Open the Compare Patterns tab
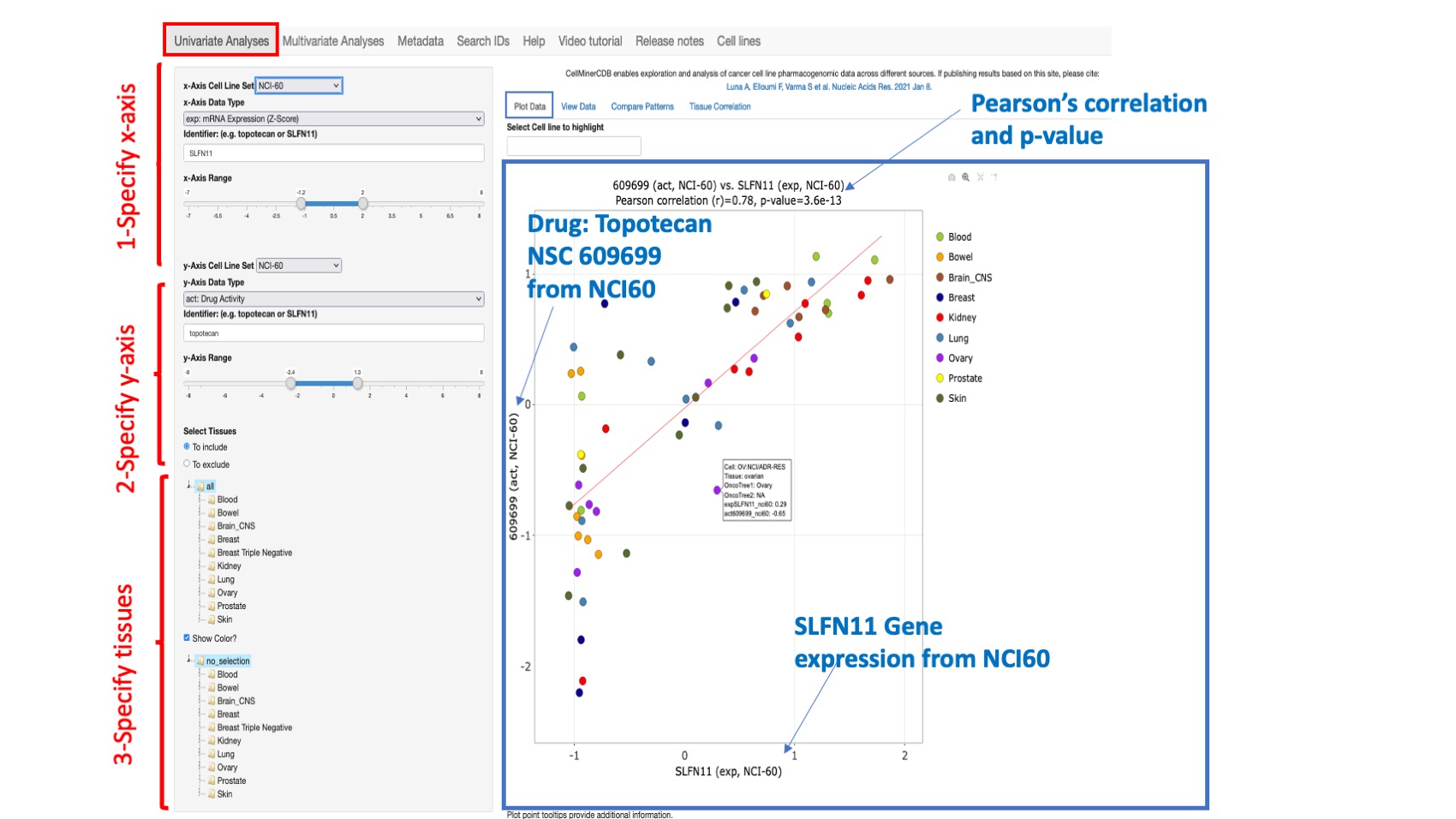 click(x=642, y=106)
